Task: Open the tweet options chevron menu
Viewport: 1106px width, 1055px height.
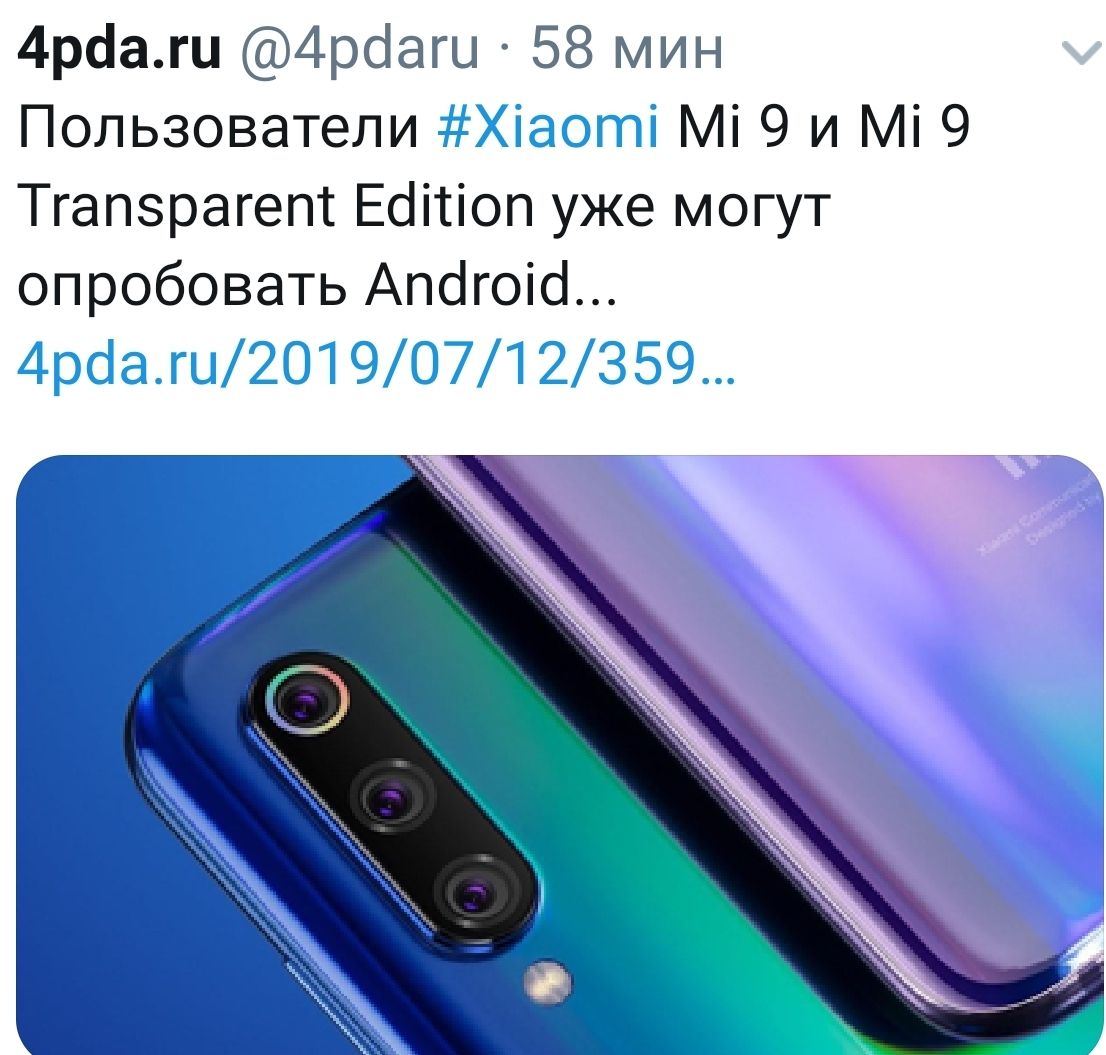Action: click(x=1081, y=53)
